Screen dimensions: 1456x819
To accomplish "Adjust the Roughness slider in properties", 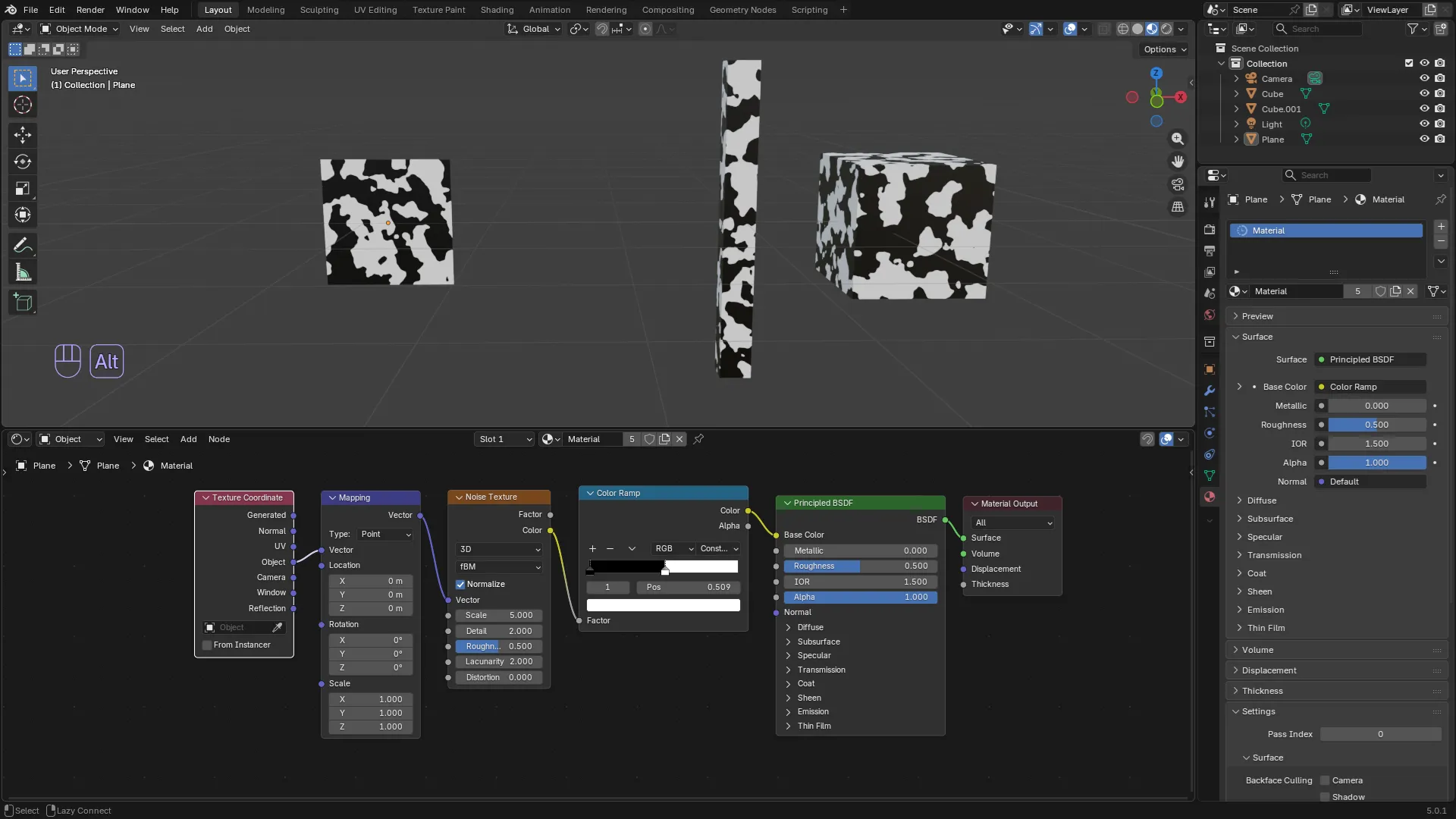I will tap(1376, 425).
